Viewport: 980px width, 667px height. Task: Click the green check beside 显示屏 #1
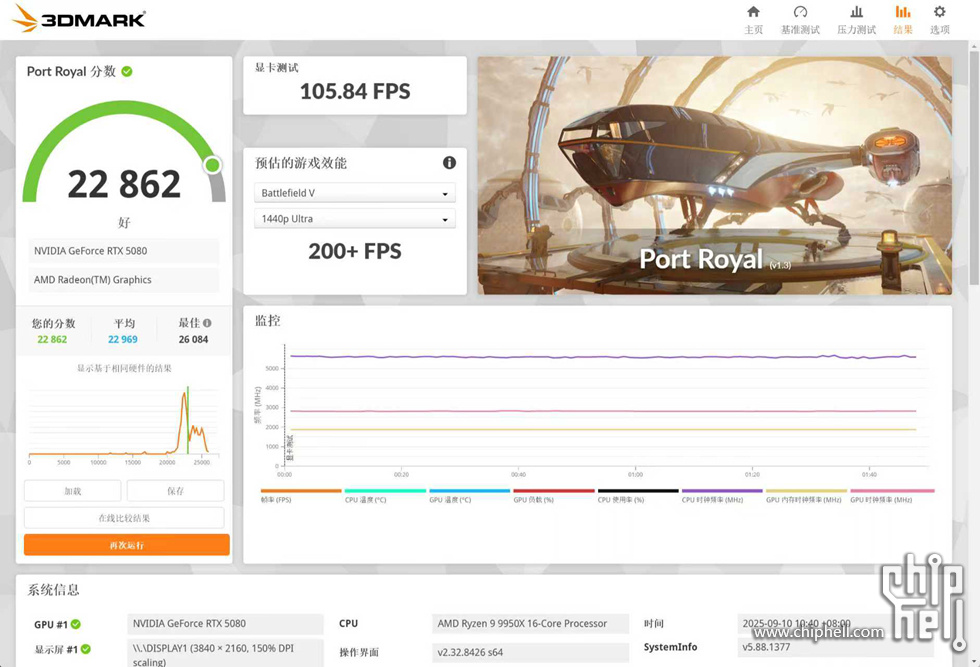click(x=86, y=649)
